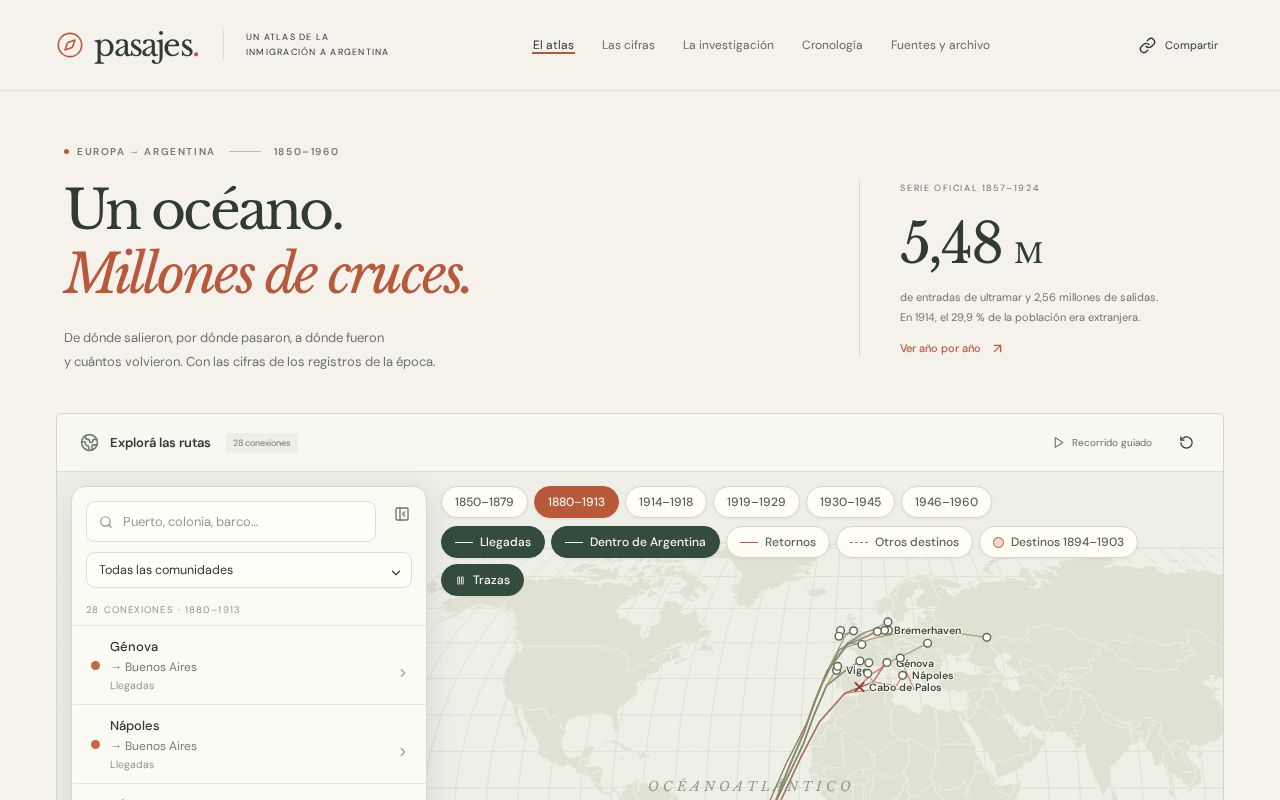Collapse the routes side panel
Viewport: 1280px width, 800px height.
pyautogui.click(x=402, y=514)
